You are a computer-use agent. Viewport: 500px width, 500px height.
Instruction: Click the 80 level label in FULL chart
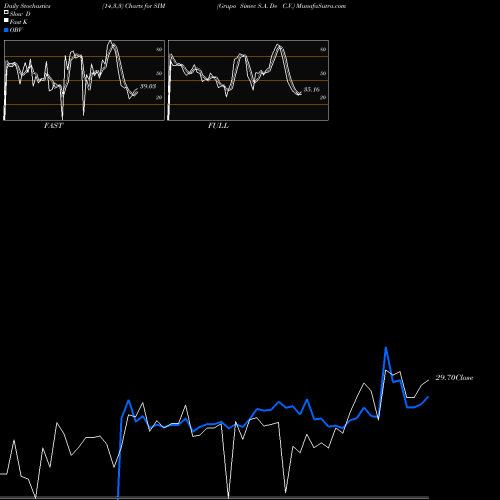click(323, 49)
